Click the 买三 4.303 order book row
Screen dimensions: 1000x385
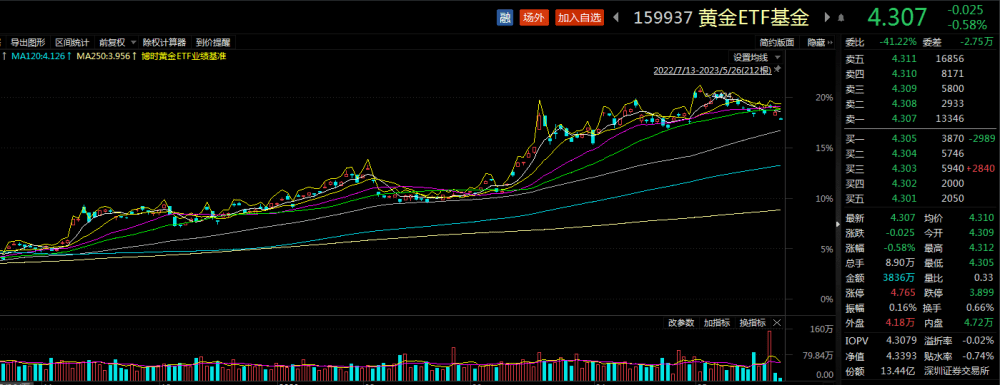tap(919, 168)
